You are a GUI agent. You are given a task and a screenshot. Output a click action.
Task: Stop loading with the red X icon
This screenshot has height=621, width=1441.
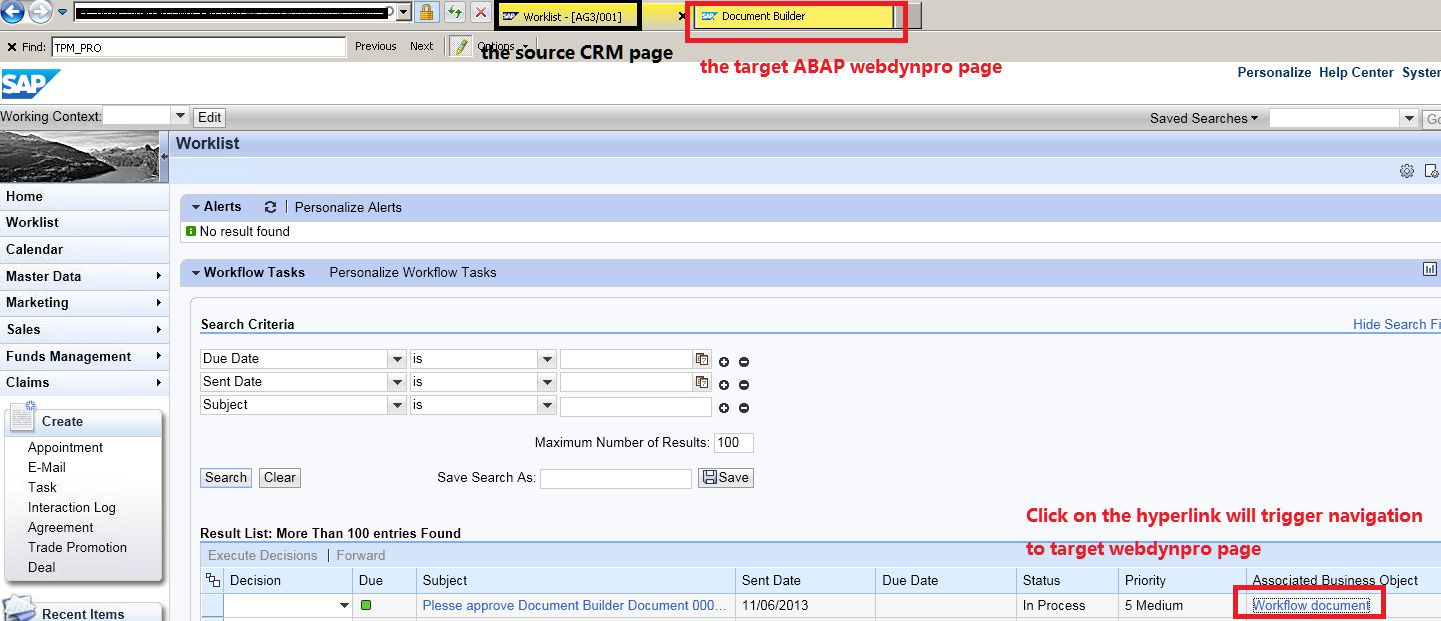point(481,12)
